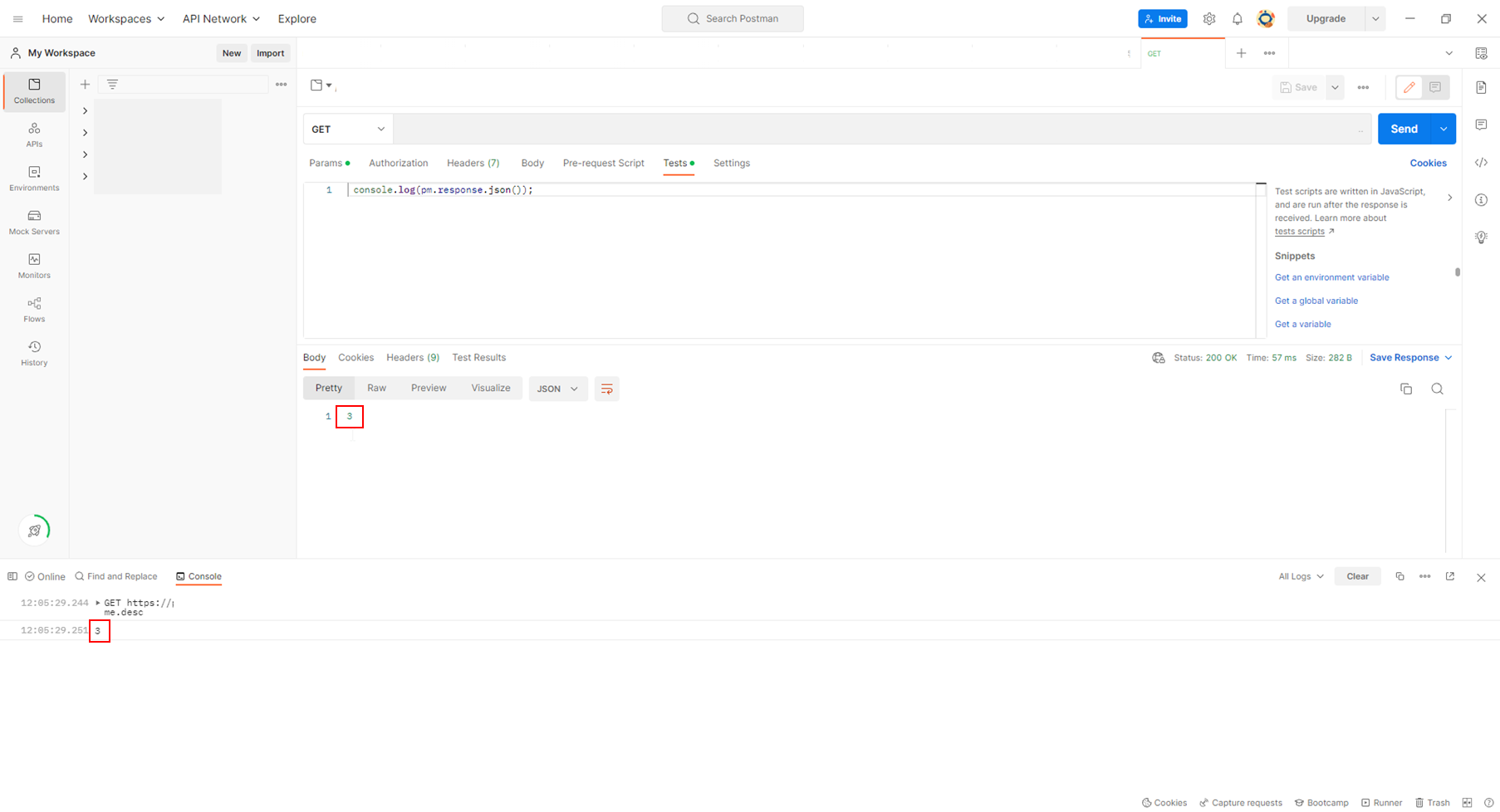1500x812 pixels.
Task: Switch to the Pre-request Script tab
Action: [604, 164]
